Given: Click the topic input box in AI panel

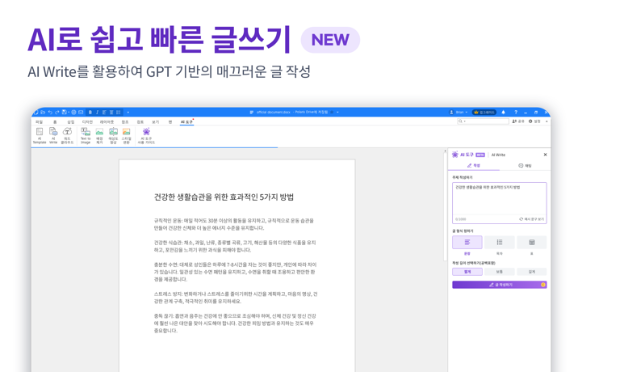Looking at the screenshot, I should tap(499, 203).
